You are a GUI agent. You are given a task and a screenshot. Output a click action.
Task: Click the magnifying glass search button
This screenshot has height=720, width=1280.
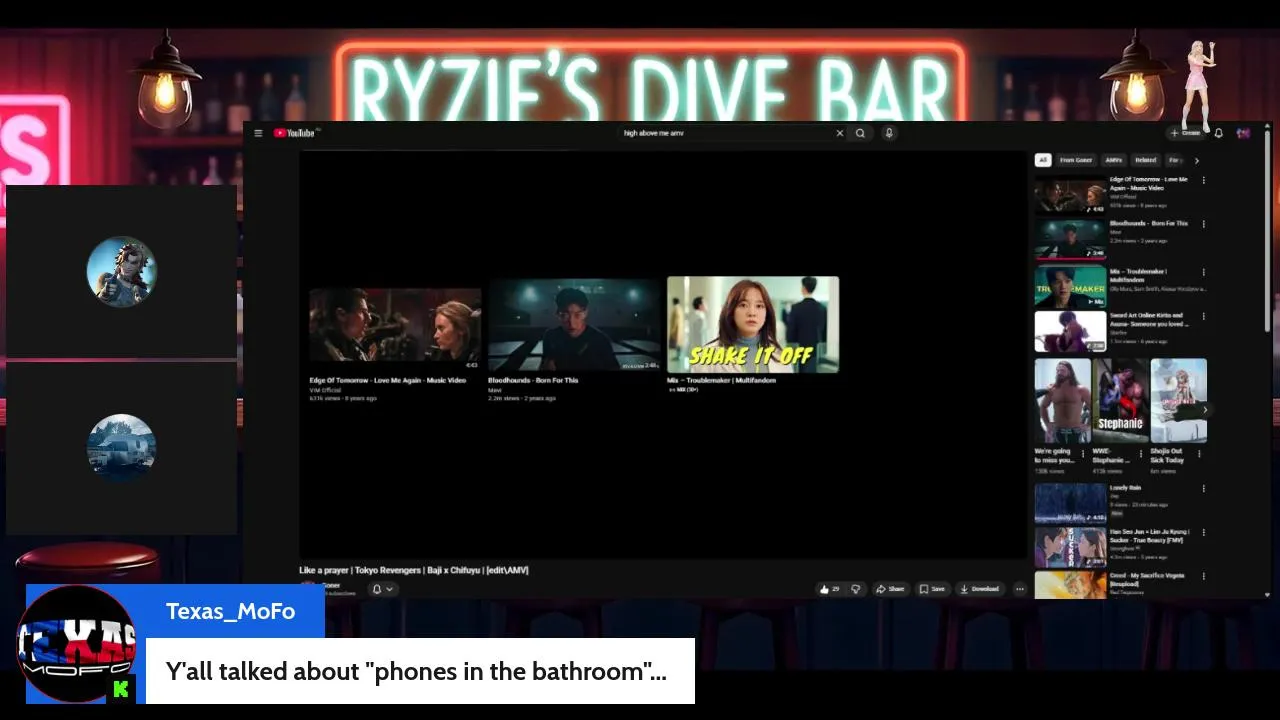pyautogui.click(x=860, y=133)
